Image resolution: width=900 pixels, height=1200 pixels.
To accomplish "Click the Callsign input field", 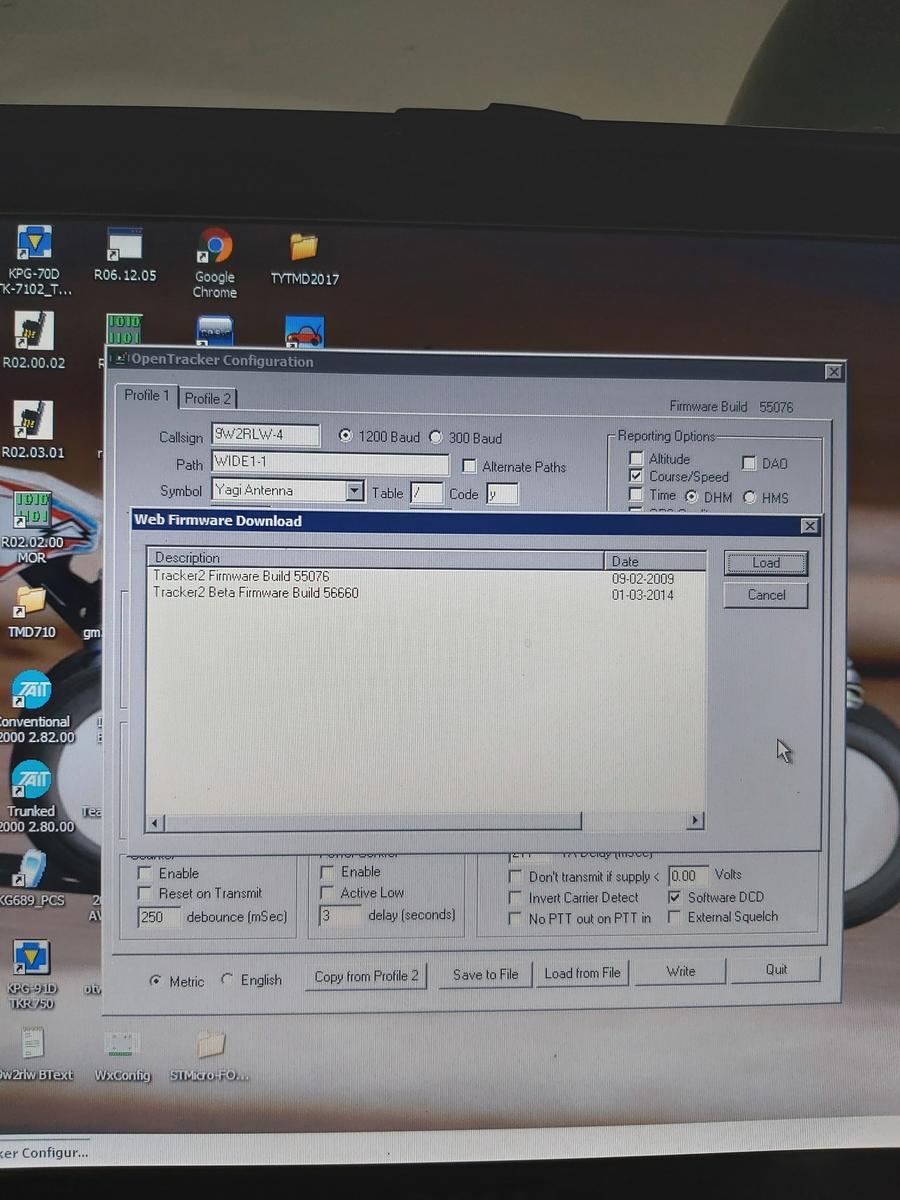I will 265,436.
